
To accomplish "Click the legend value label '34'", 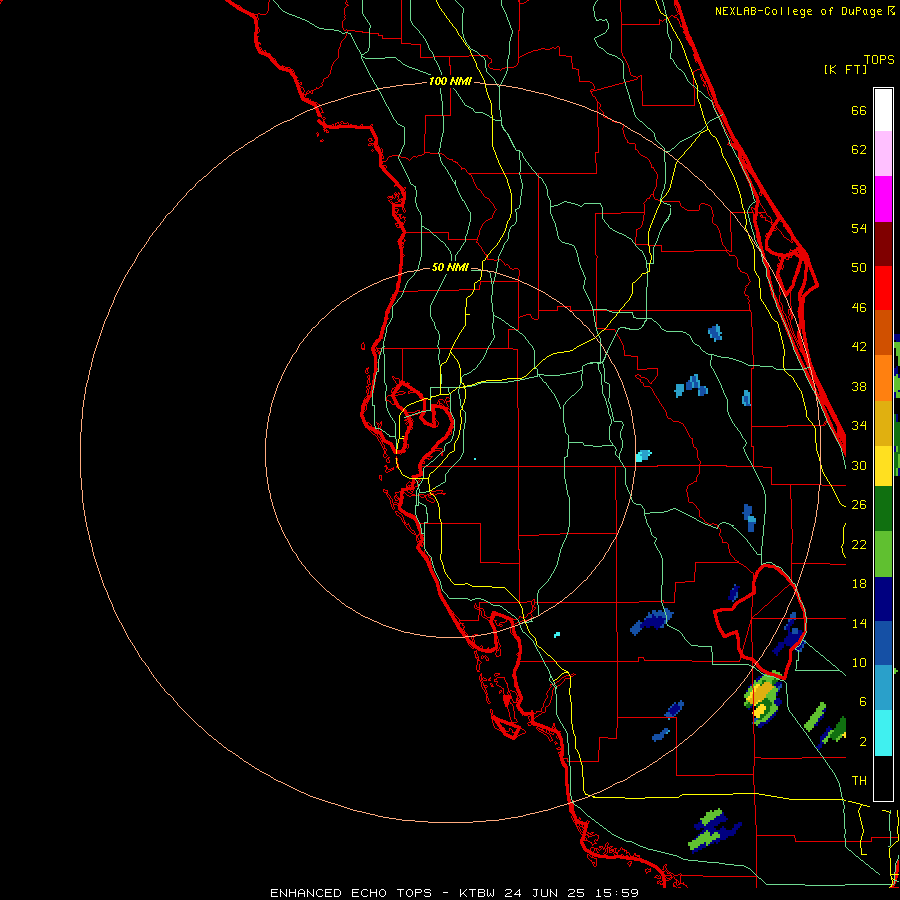I will pyautogui.click(x=859, y=425).
